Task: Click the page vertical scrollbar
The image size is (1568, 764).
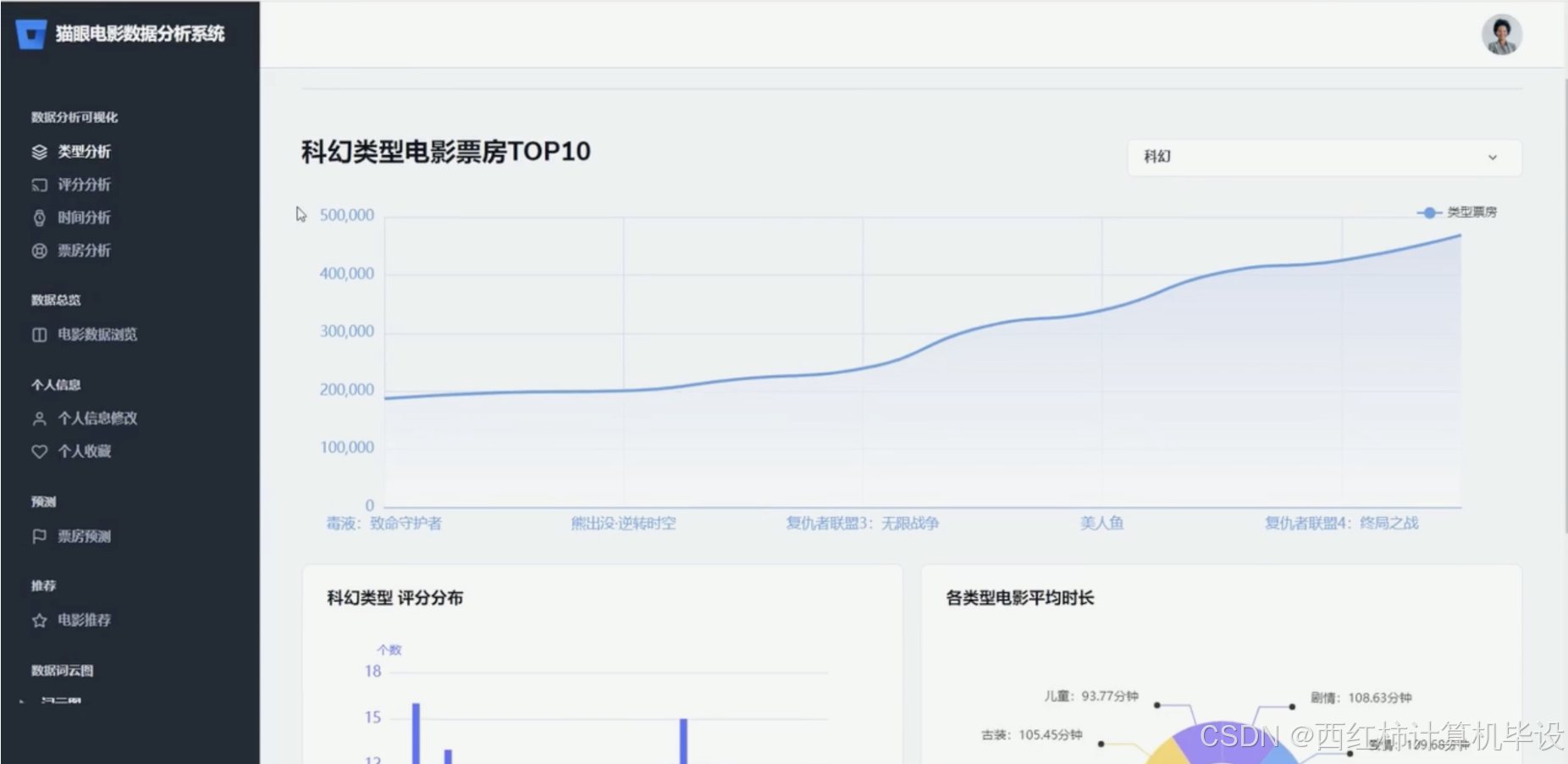Action: coord(1565,305)
